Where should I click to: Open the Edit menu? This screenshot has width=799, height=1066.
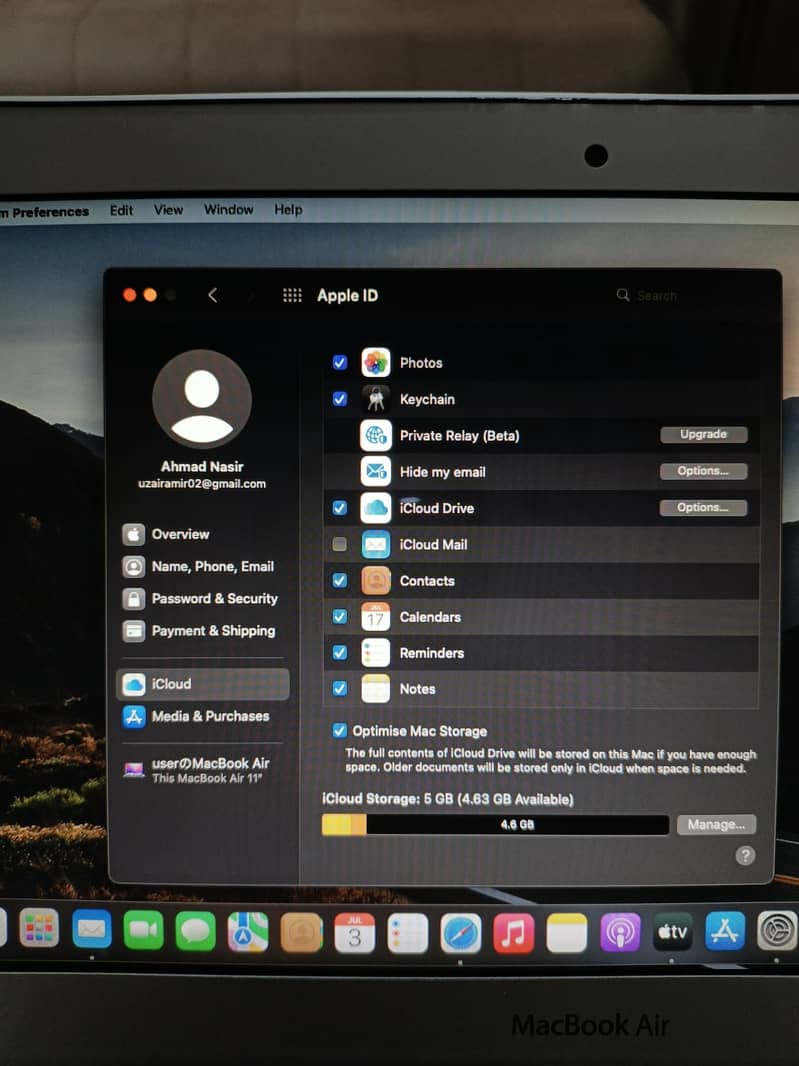(x=122, y=210)
